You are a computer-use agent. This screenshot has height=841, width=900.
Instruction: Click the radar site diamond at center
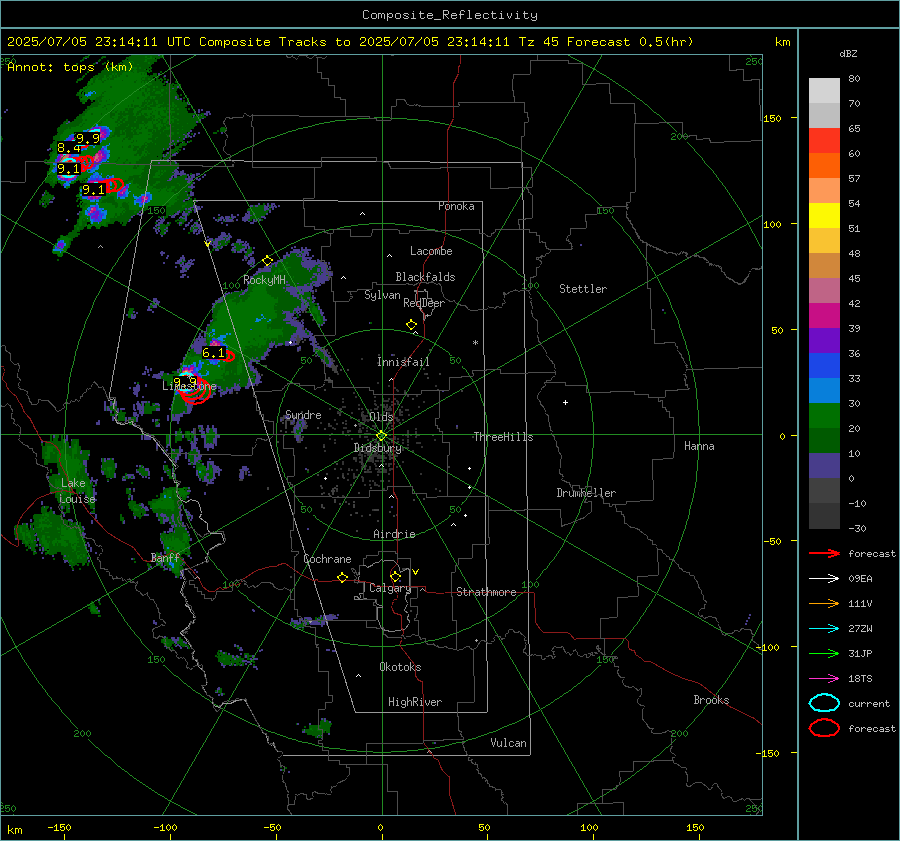[x=381, y=436]
